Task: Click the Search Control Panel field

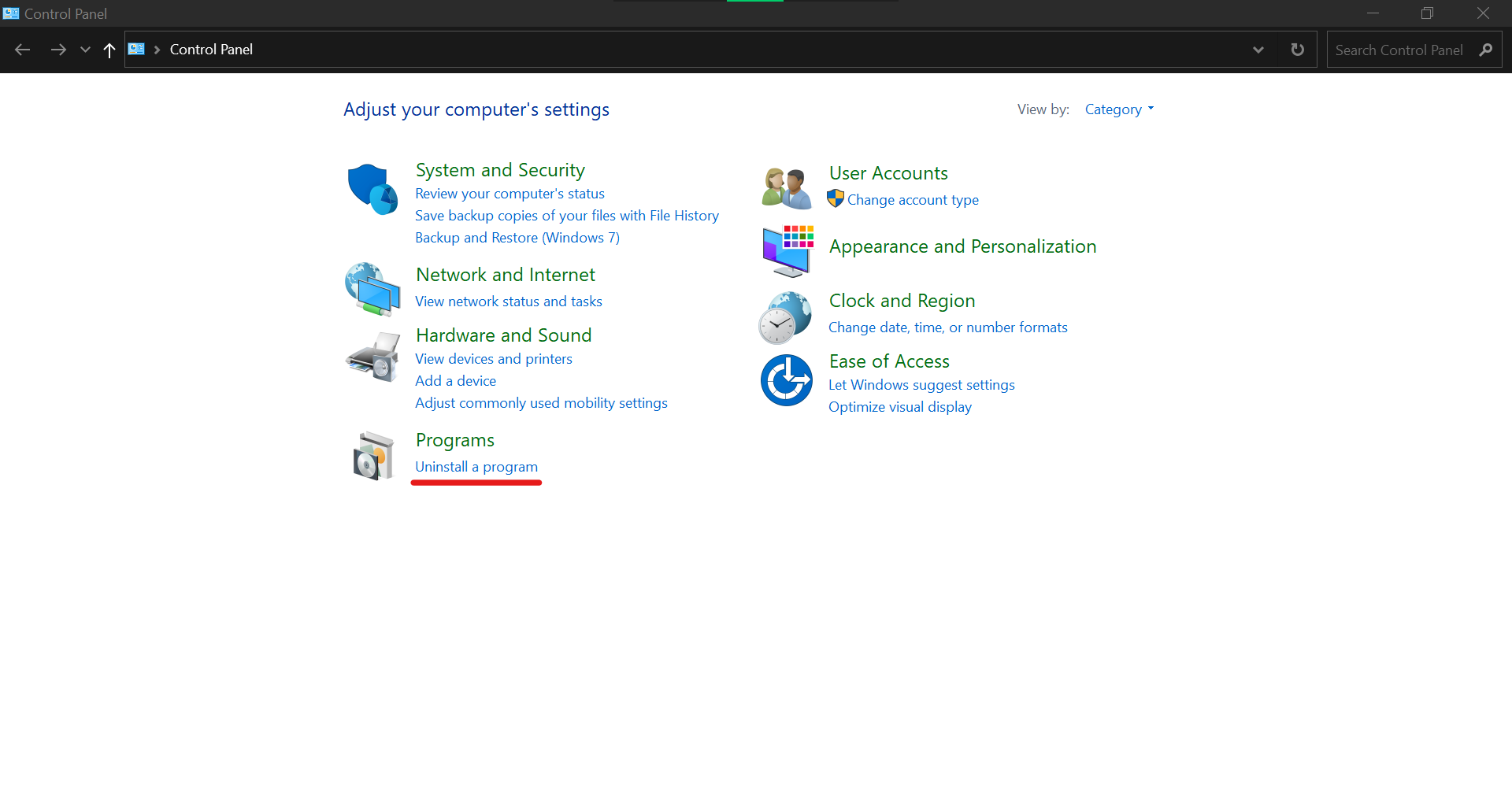Action: [x=1399, y=50]
